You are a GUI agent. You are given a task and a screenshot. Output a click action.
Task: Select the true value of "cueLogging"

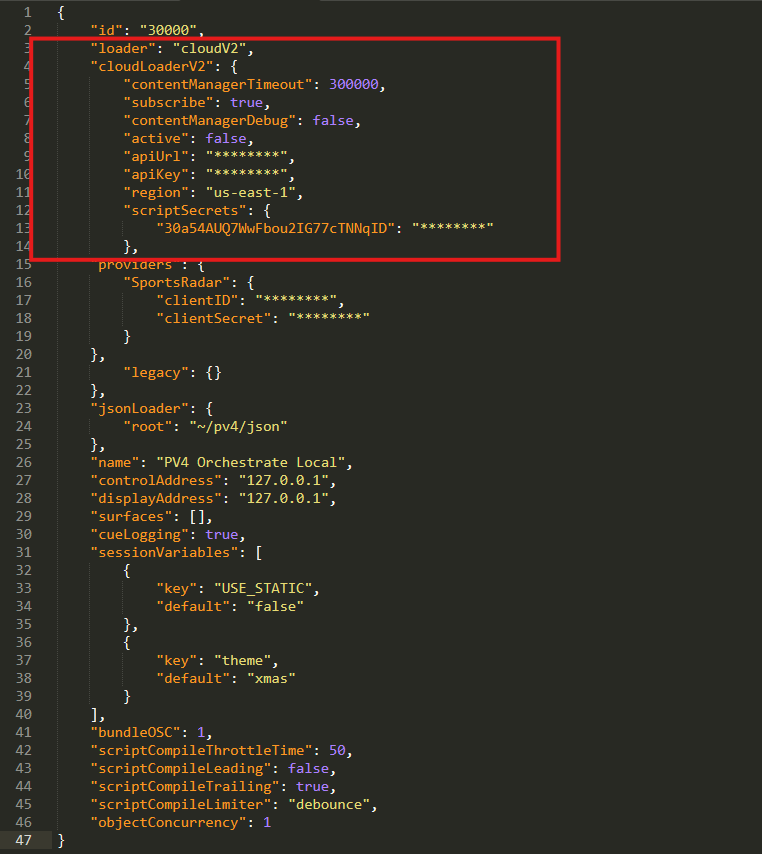(222, 534)
